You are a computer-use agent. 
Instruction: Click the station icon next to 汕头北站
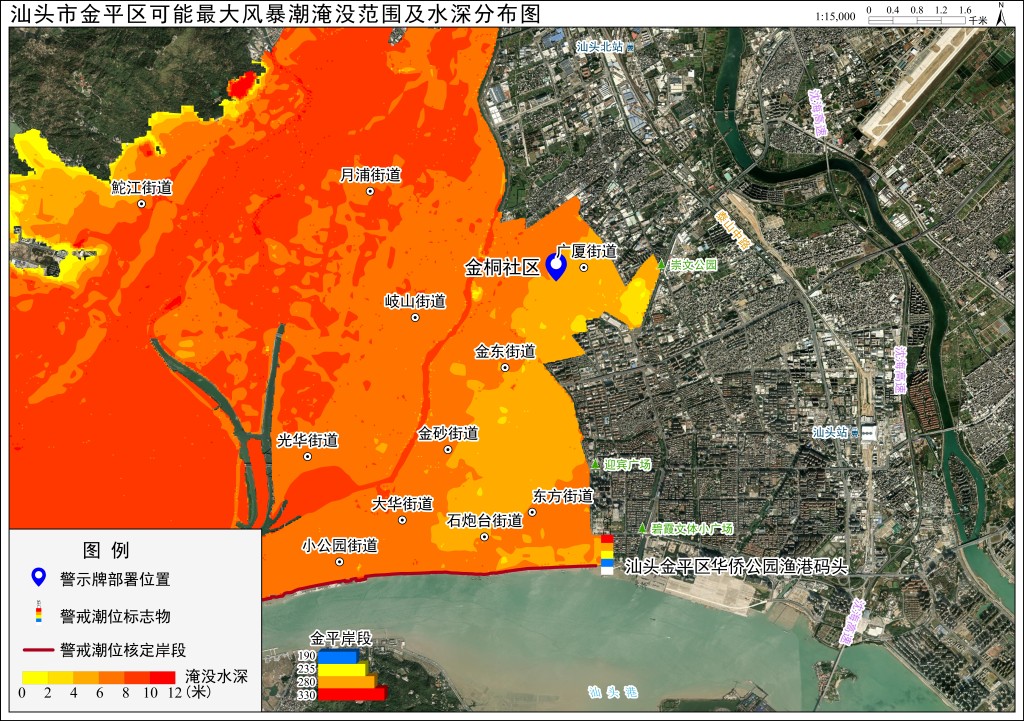[x=630, y=47]
